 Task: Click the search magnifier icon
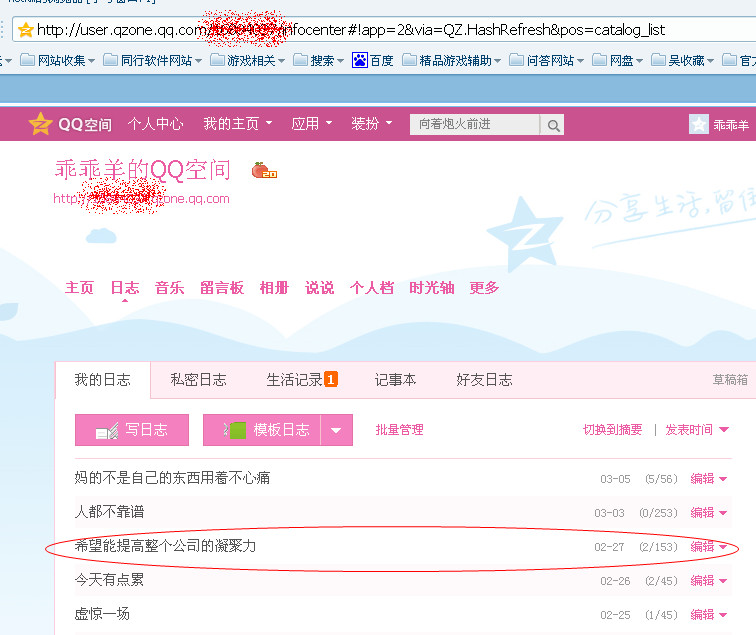[553, 125]
